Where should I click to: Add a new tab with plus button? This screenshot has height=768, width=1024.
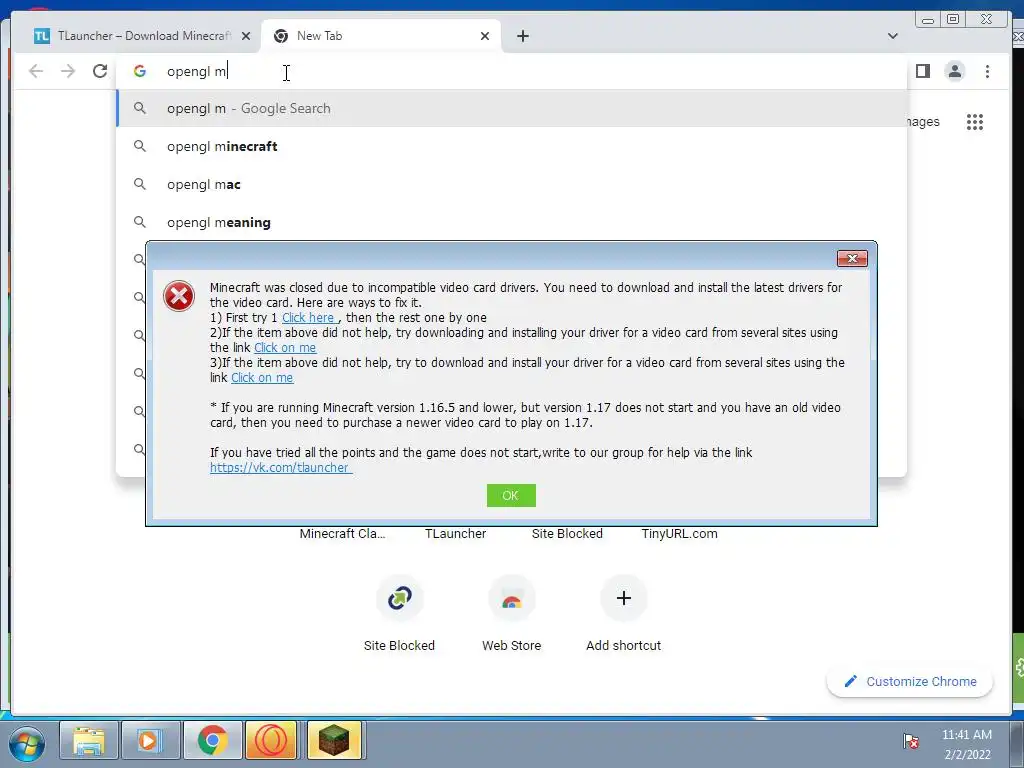522,36
